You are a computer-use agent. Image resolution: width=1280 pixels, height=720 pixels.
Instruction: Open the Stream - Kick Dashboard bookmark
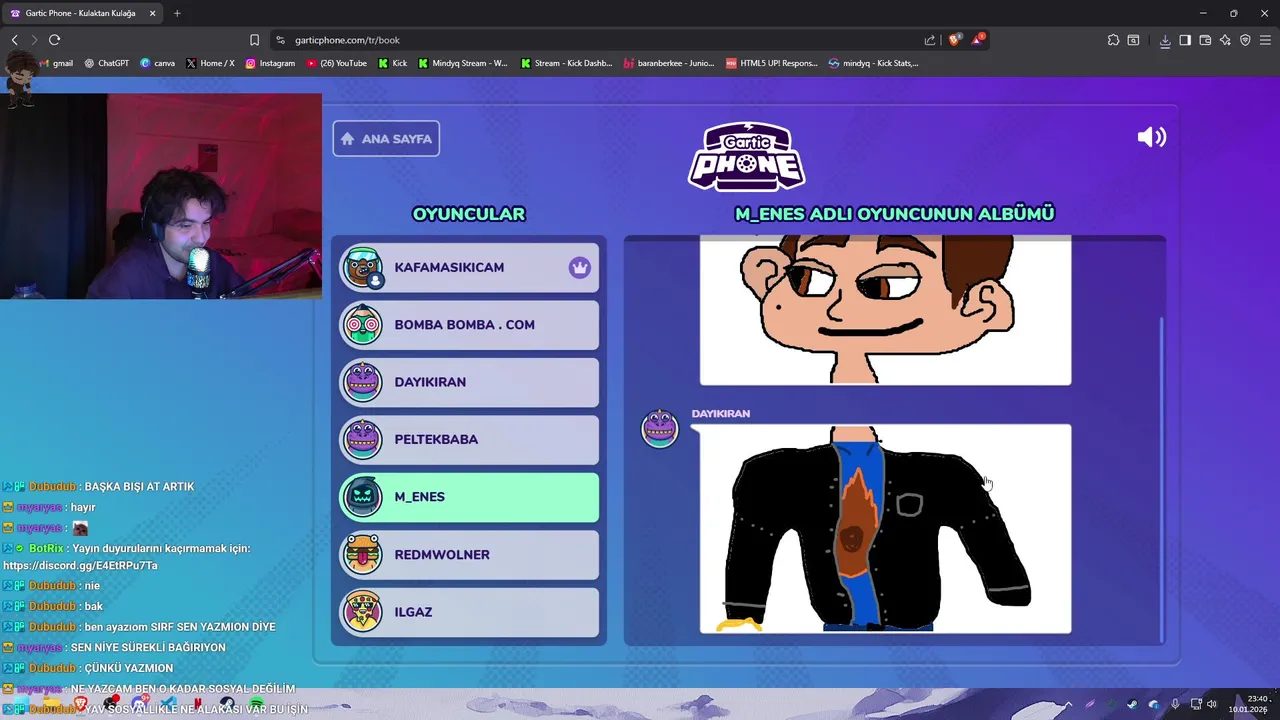coord(566,63)
